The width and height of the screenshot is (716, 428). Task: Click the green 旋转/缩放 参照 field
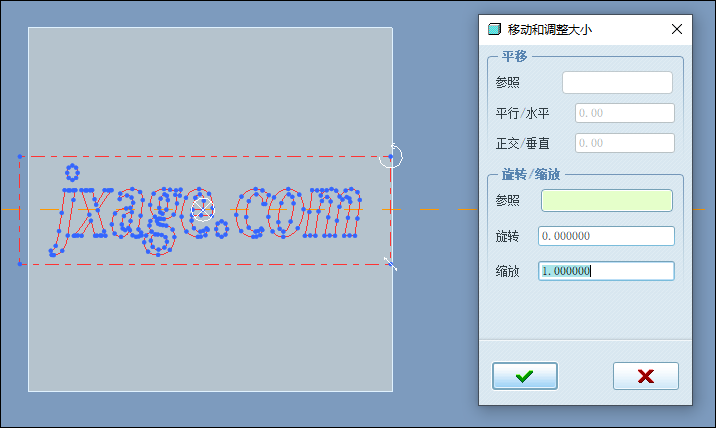point(607,200)
